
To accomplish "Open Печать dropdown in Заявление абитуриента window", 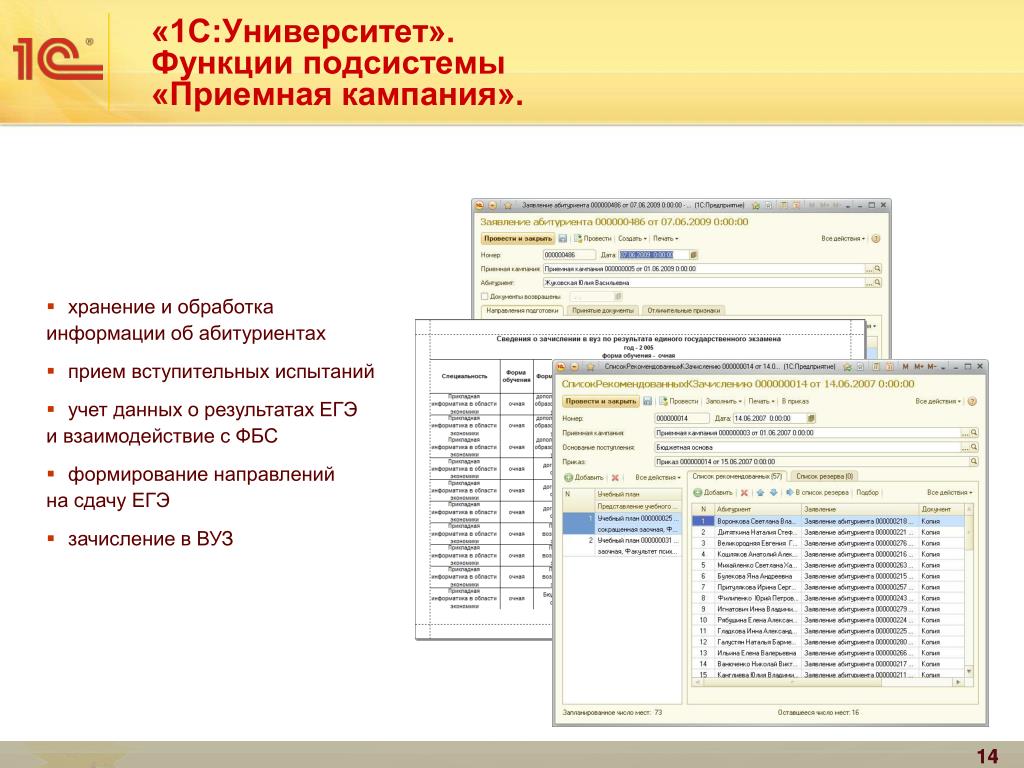I will point(665,238).
